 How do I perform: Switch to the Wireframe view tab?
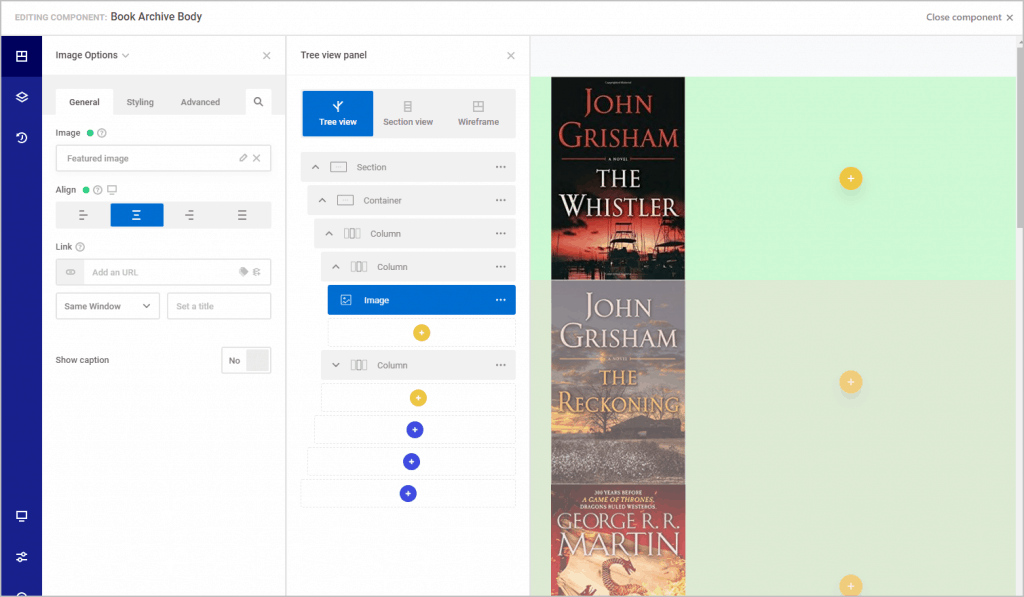click(x=478, y=113)
